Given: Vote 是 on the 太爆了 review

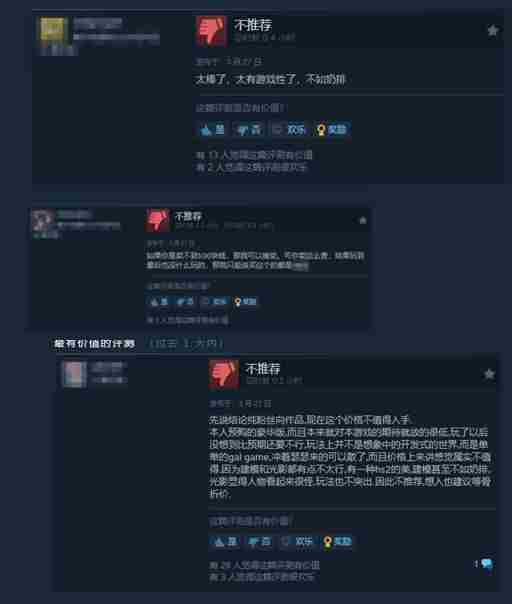Looking at the screenshot, I should click(212, 129).
